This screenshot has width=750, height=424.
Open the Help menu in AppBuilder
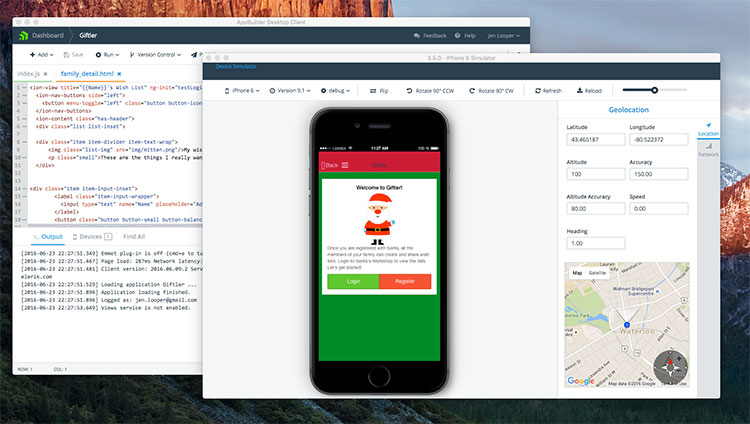(x=465, y=36)
